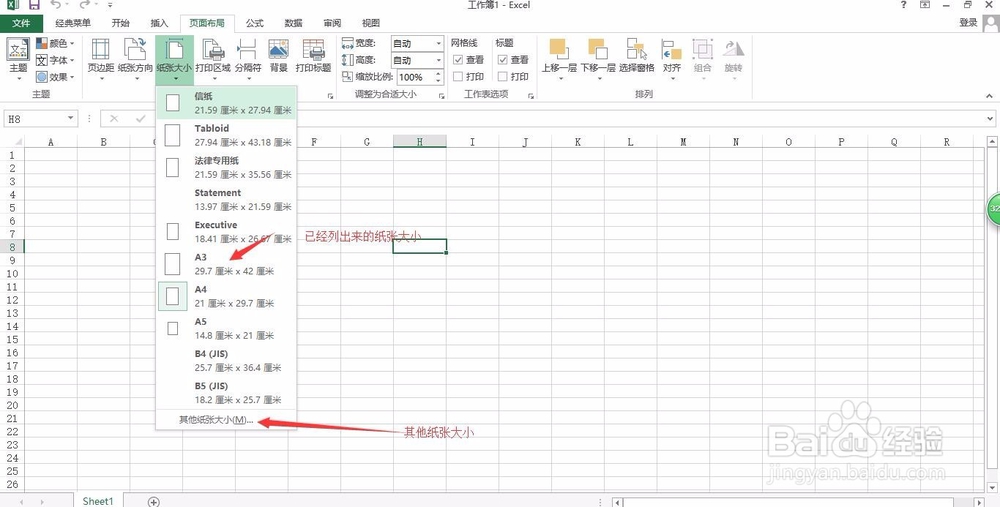Click the Redo arrow
This screenshot has width=1000, height=507.
pyautogui.click(x=85, y=5)
